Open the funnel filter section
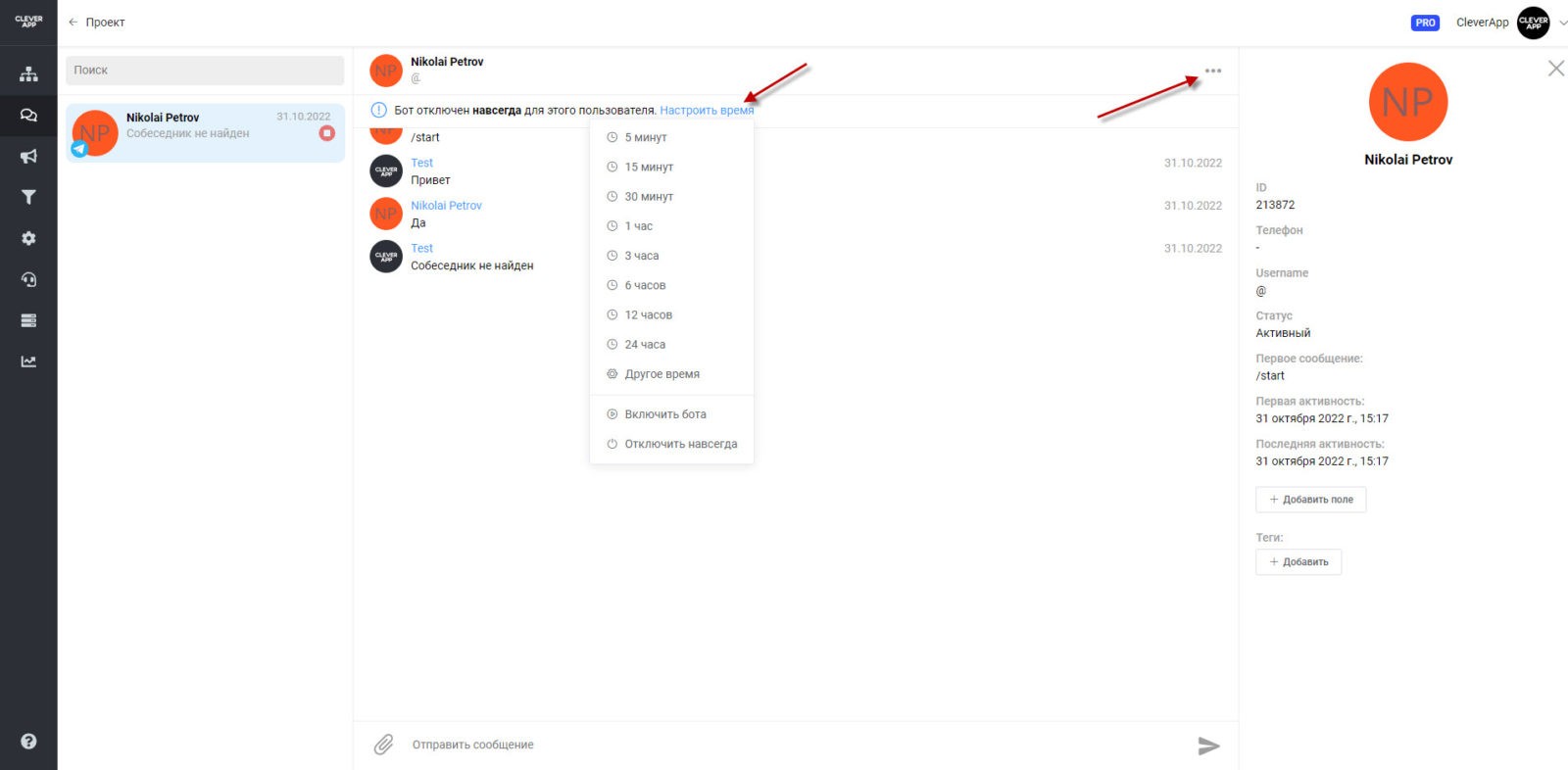 [28, 197]
